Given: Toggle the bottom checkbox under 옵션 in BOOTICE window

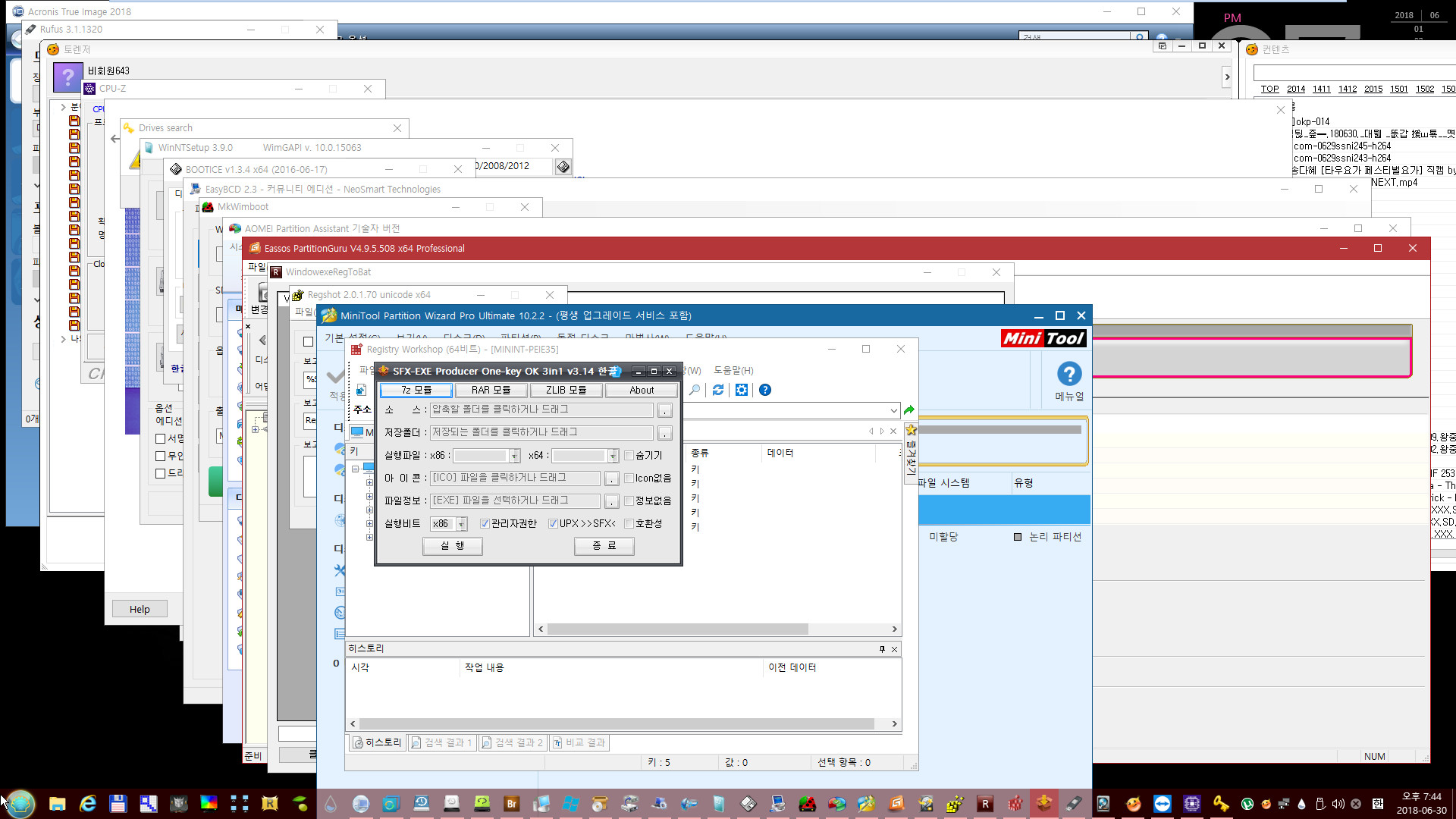Looking at the screenshot, I should 160,473.
